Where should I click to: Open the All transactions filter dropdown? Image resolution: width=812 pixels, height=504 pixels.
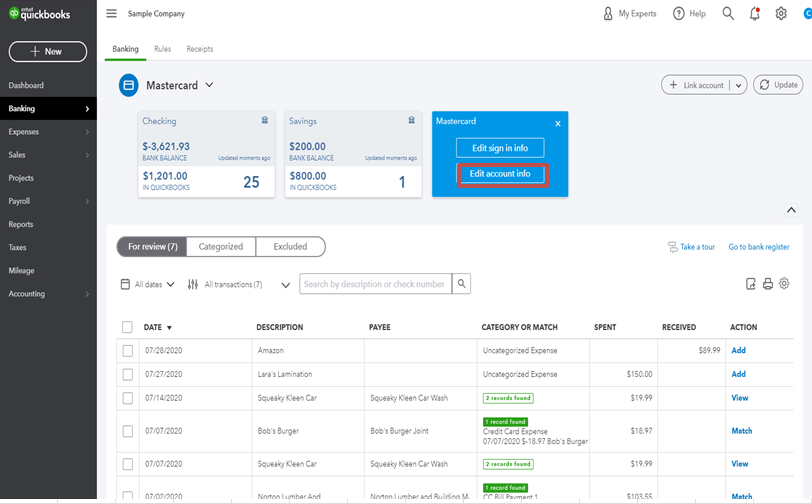coord(285,285)
